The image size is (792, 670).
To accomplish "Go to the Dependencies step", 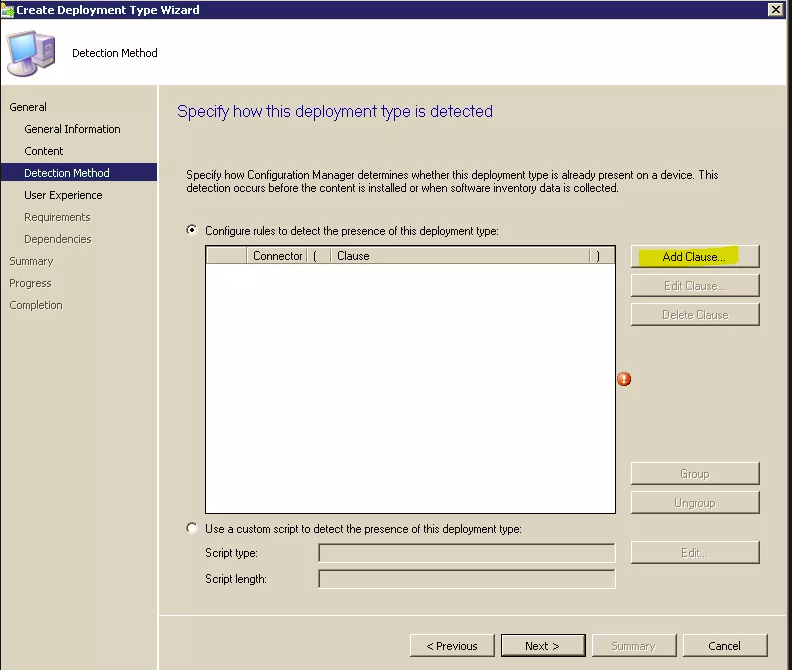I will [58, 239].
